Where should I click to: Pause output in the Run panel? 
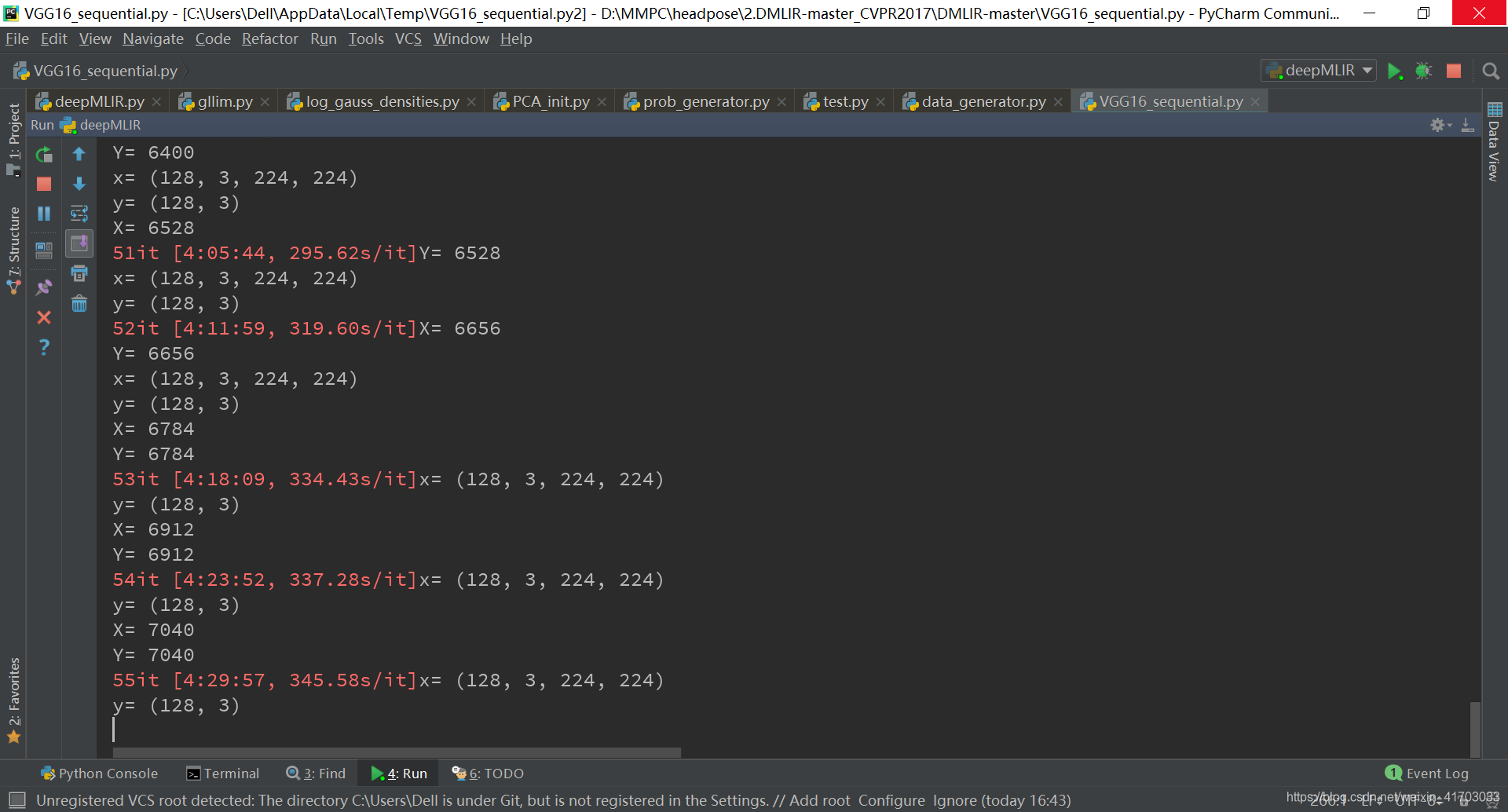coord(44,214)
